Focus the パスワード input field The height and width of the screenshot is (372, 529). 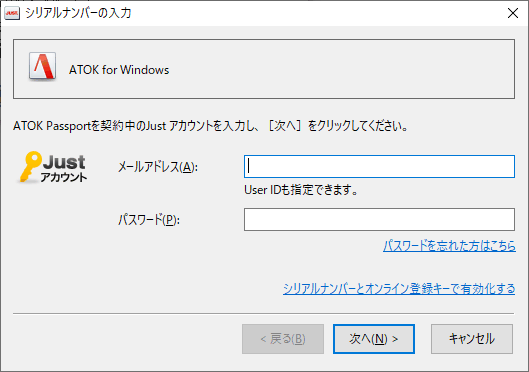(379, 220)
